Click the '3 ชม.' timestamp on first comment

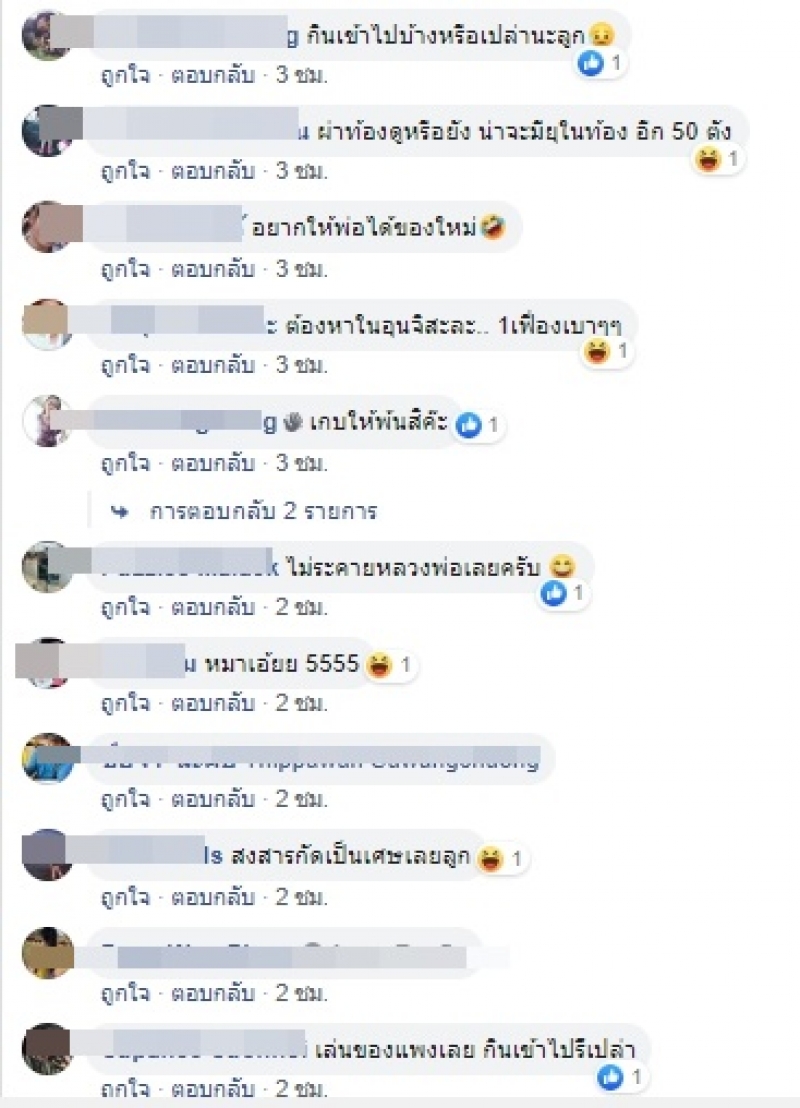302,75
